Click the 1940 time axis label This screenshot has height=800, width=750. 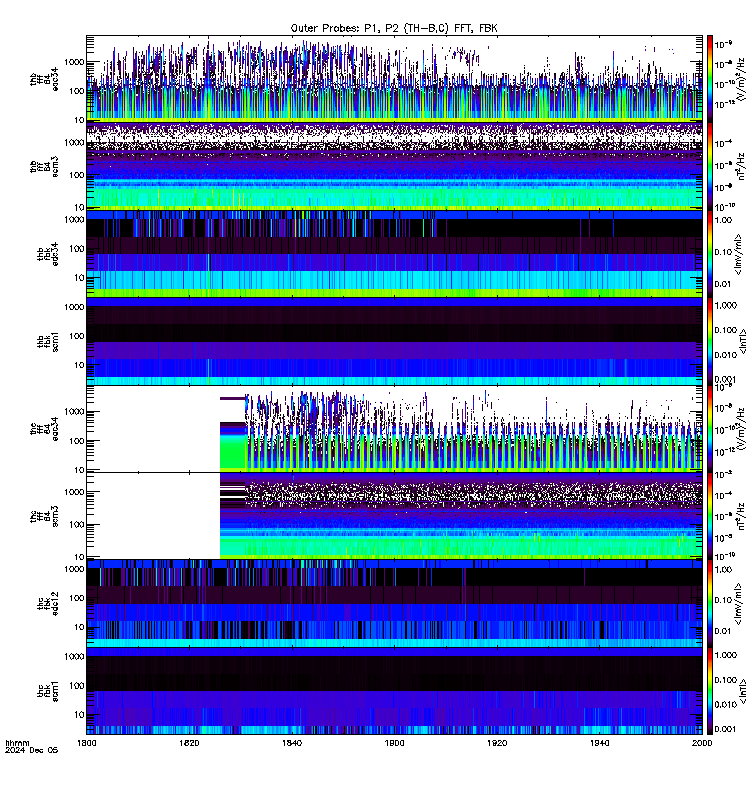coord(599,743)
